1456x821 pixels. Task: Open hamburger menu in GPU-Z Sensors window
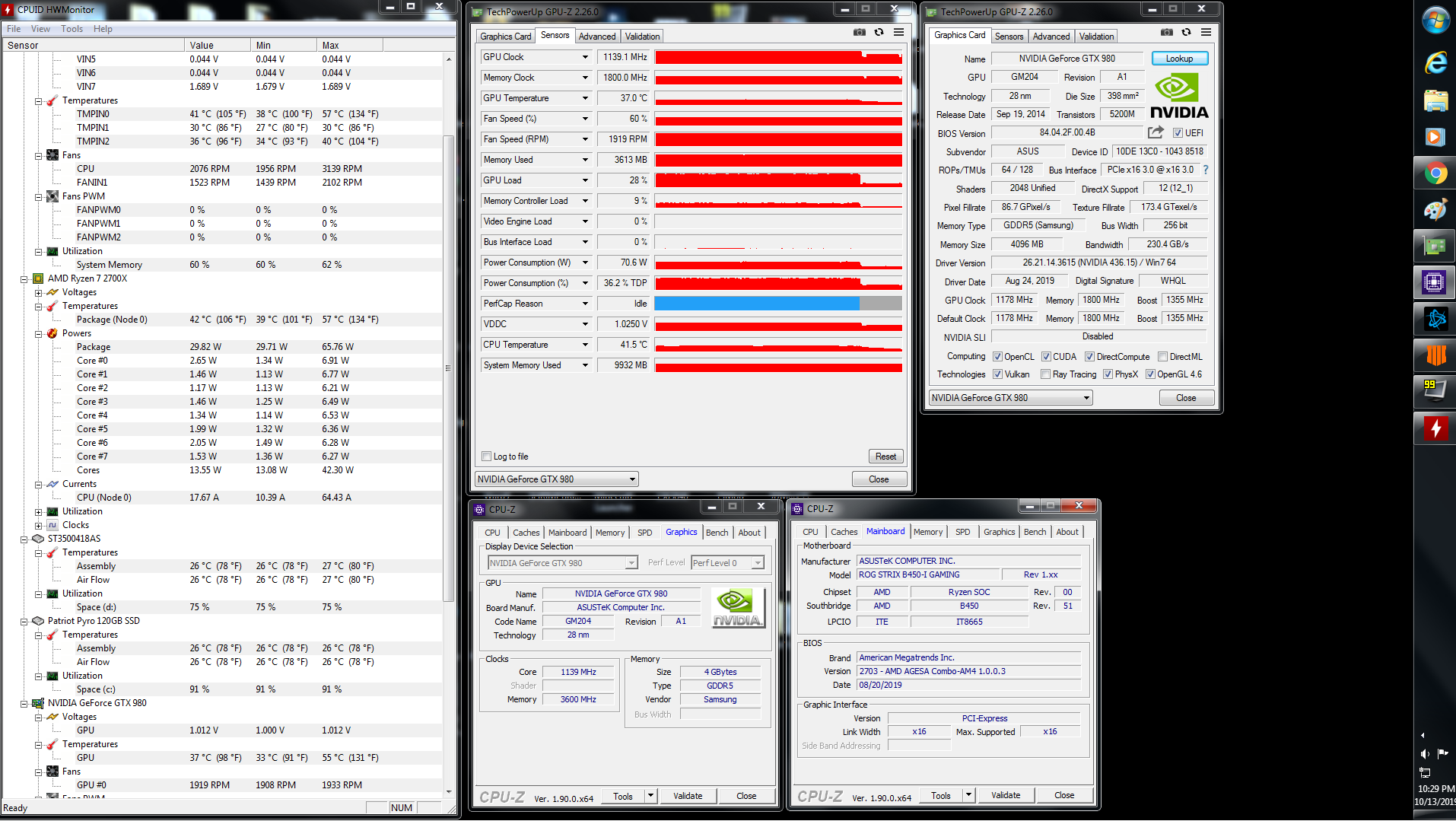click(x=898, y=33)
